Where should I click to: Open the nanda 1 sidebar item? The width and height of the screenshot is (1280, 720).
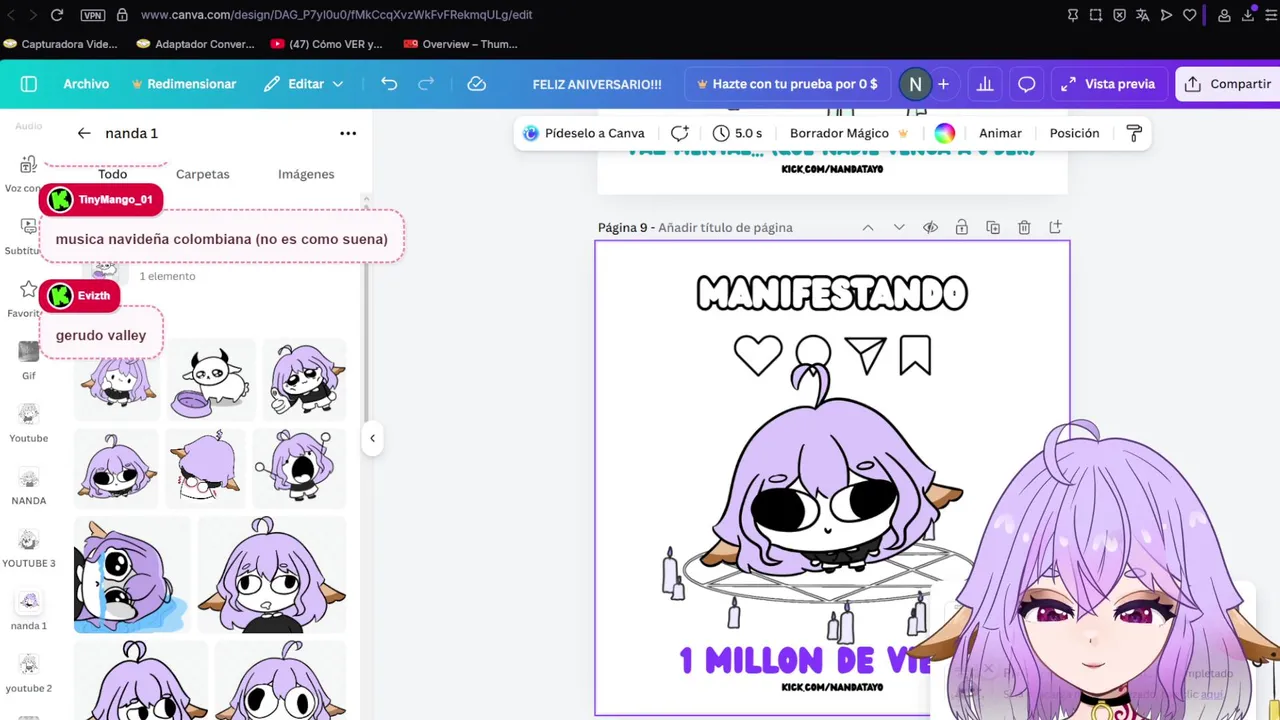[29, 610]
